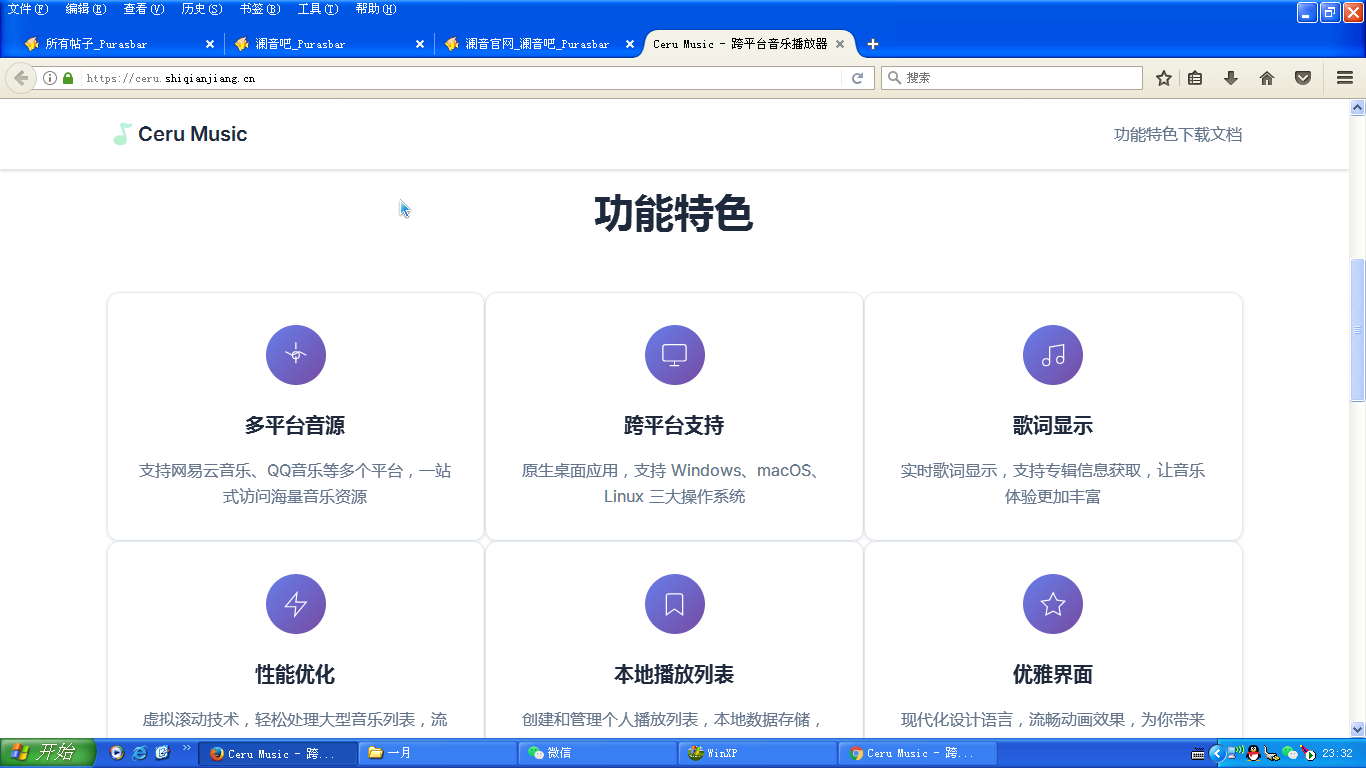Click the music note icon above 歌词显示
Image resolution: width=1366 pixels, height=768 pixels.
click(x=1052, y=355)
